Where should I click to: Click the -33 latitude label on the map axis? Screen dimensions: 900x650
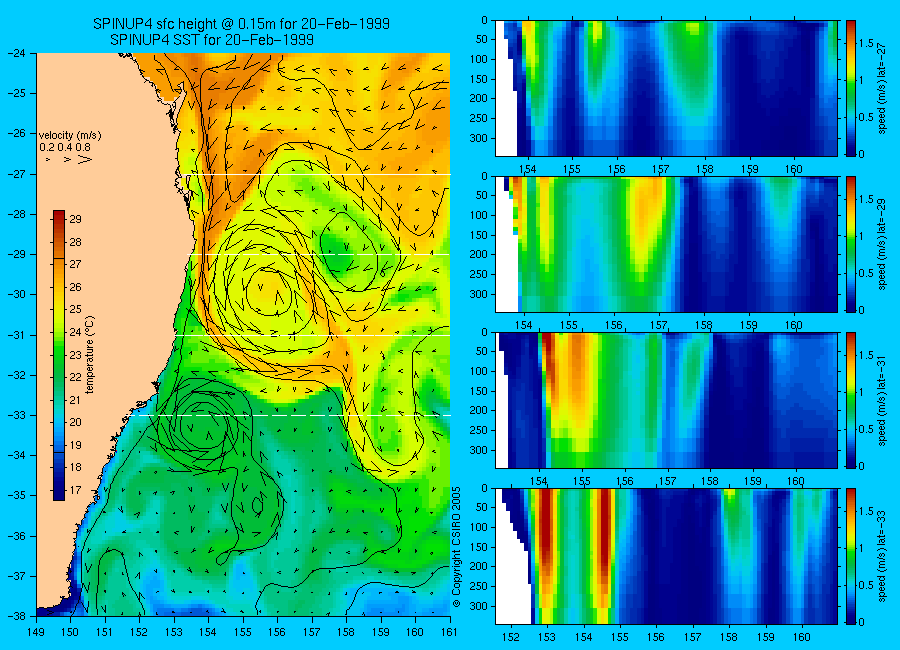pyautogui.click(x=16, y=415)
